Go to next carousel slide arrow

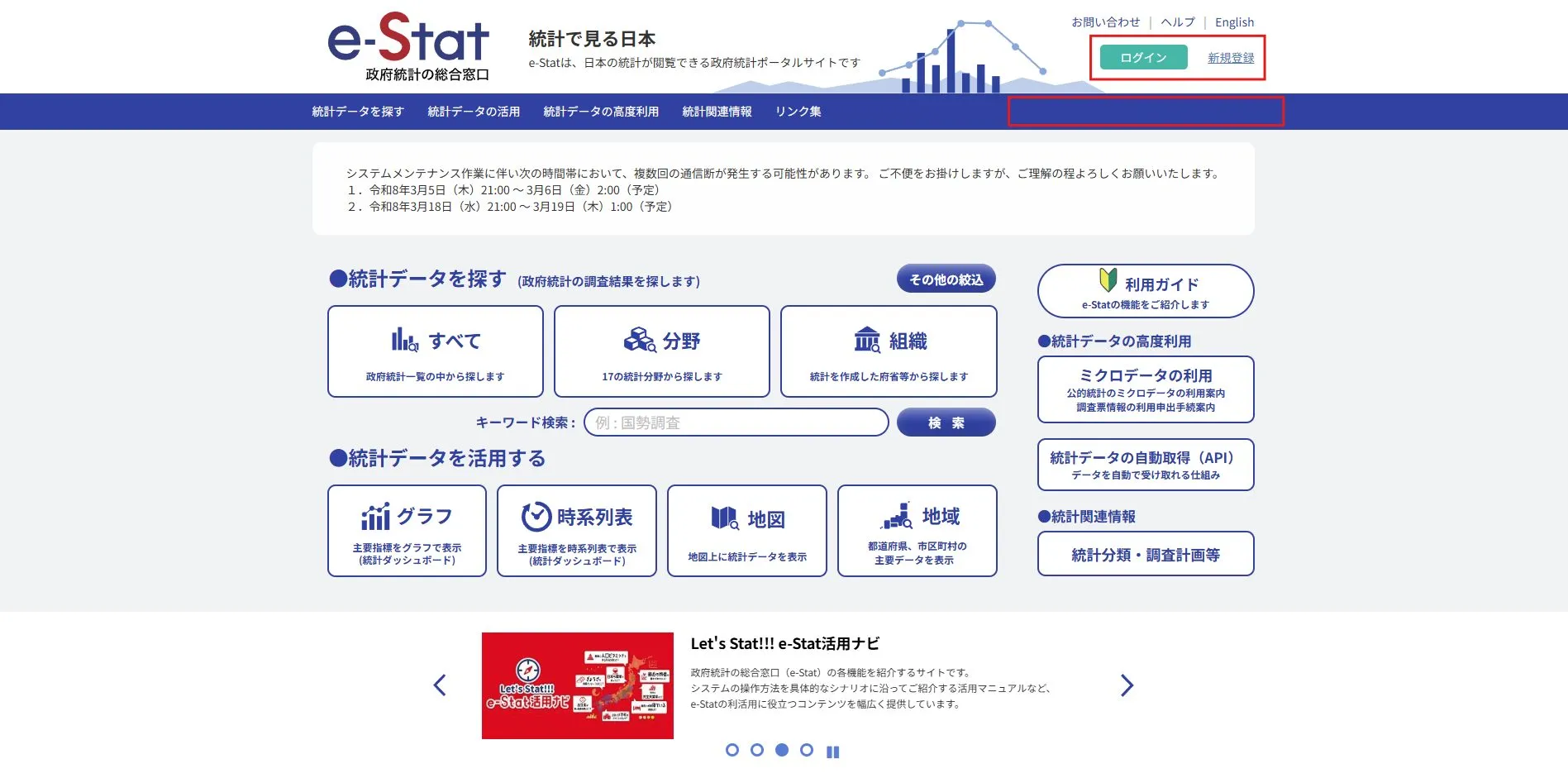pos(1127,685)
